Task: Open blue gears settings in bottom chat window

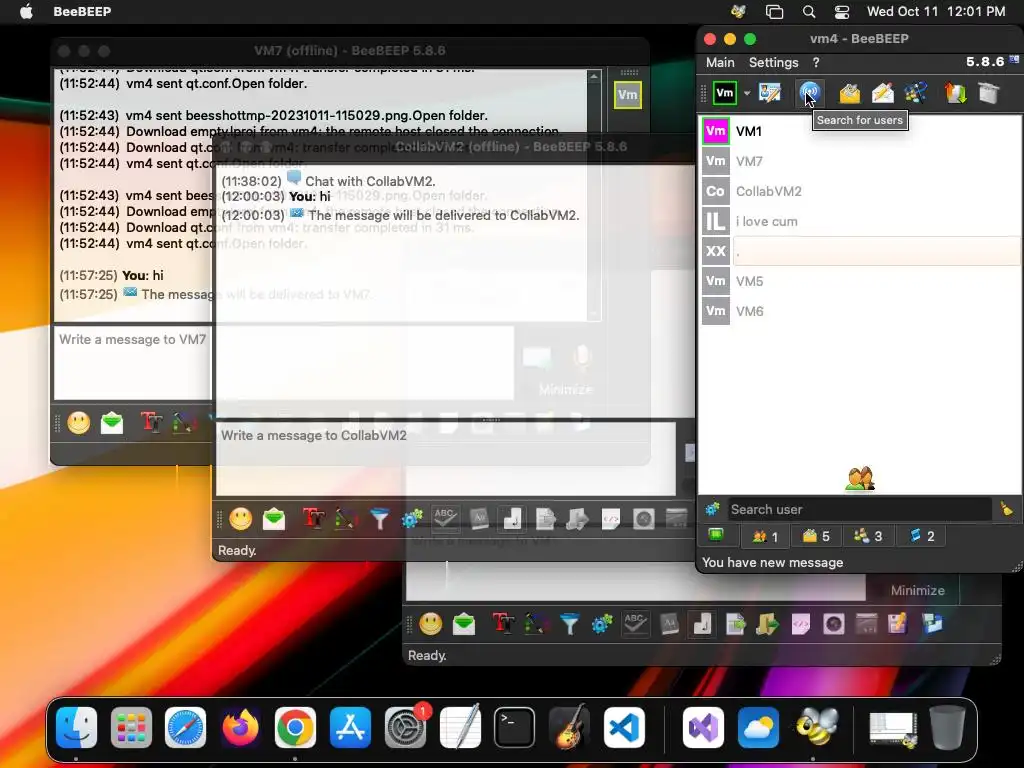Action: pos(602,624)
